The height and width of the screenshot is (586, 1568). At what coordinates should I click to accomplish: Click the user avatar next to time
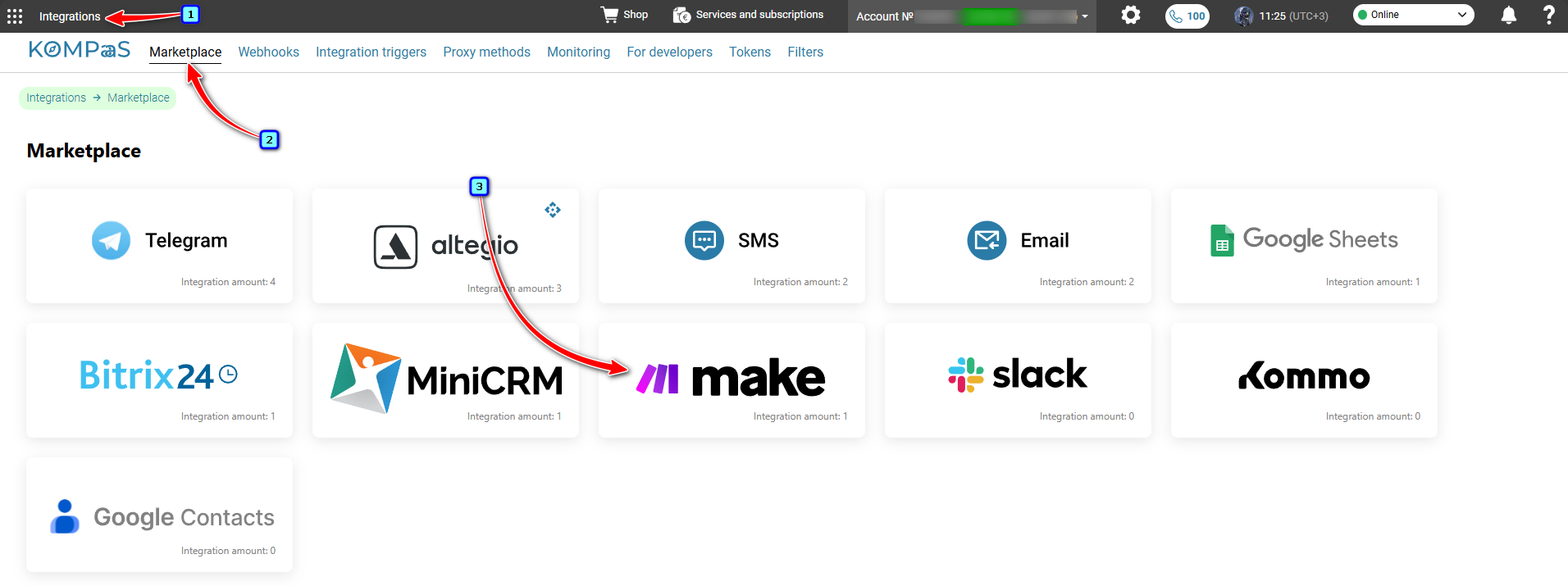[1243, 16]
